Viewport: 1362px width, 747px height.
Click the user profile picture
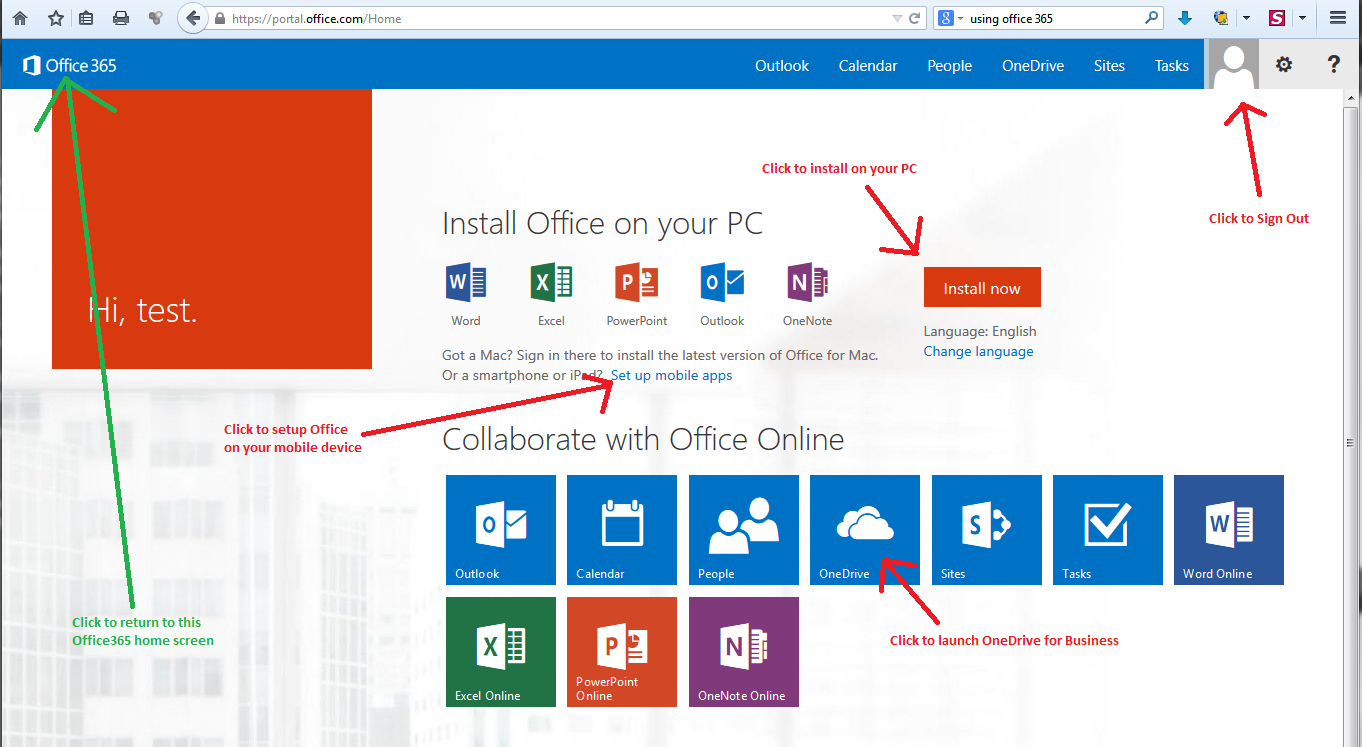[x=1234, y=65]
